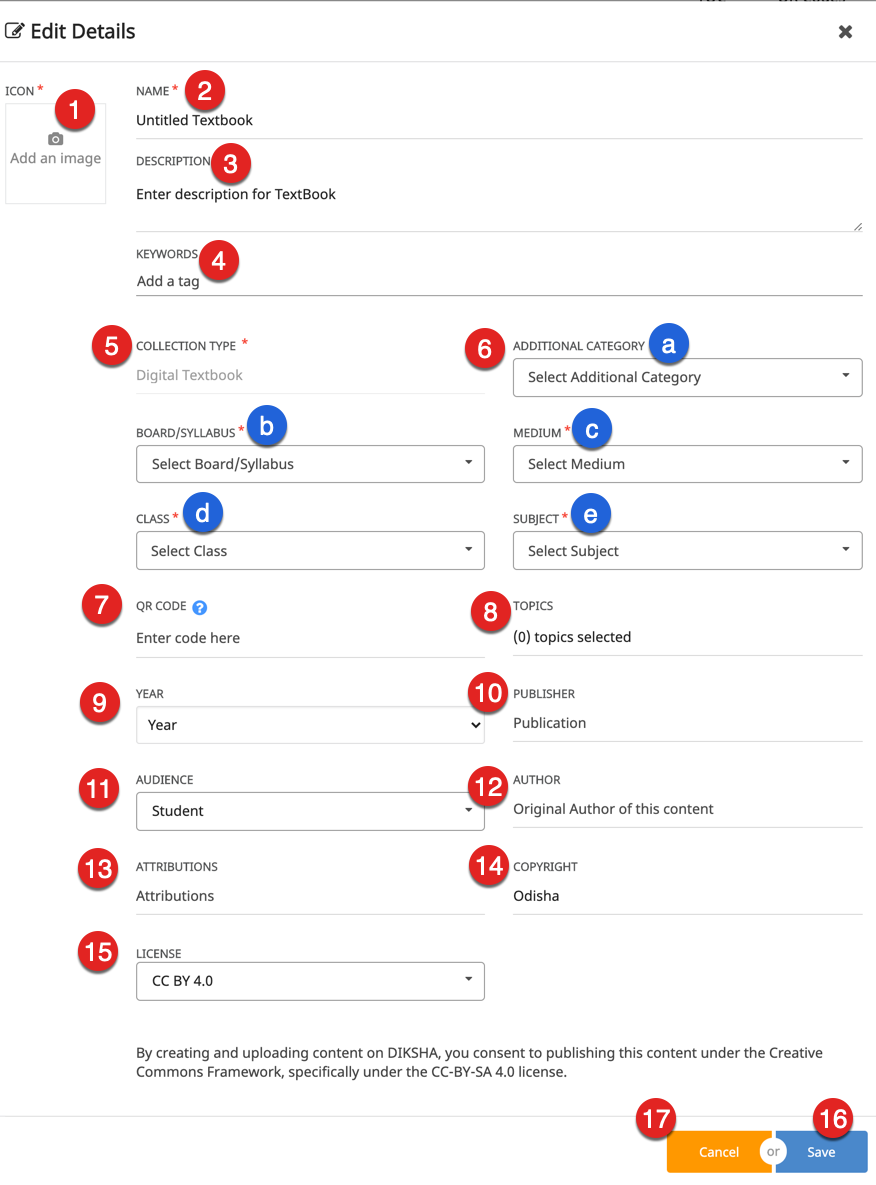876x1185 pixels.
Task: Click the QR Code help question-mark icon
Action: coord(199,607)
